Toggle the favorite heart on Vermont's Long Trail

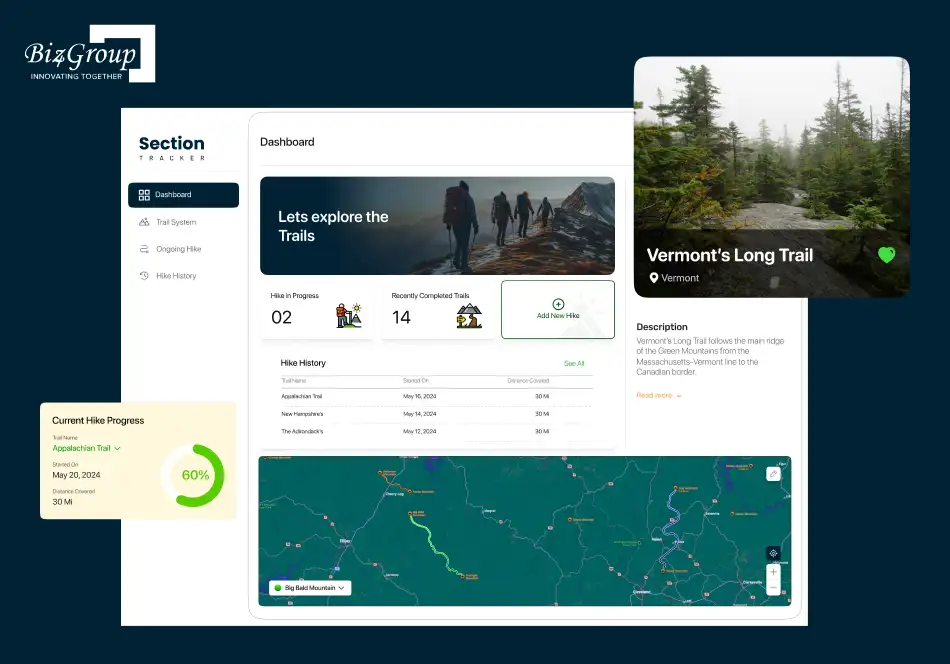click(x=886, y=254)
